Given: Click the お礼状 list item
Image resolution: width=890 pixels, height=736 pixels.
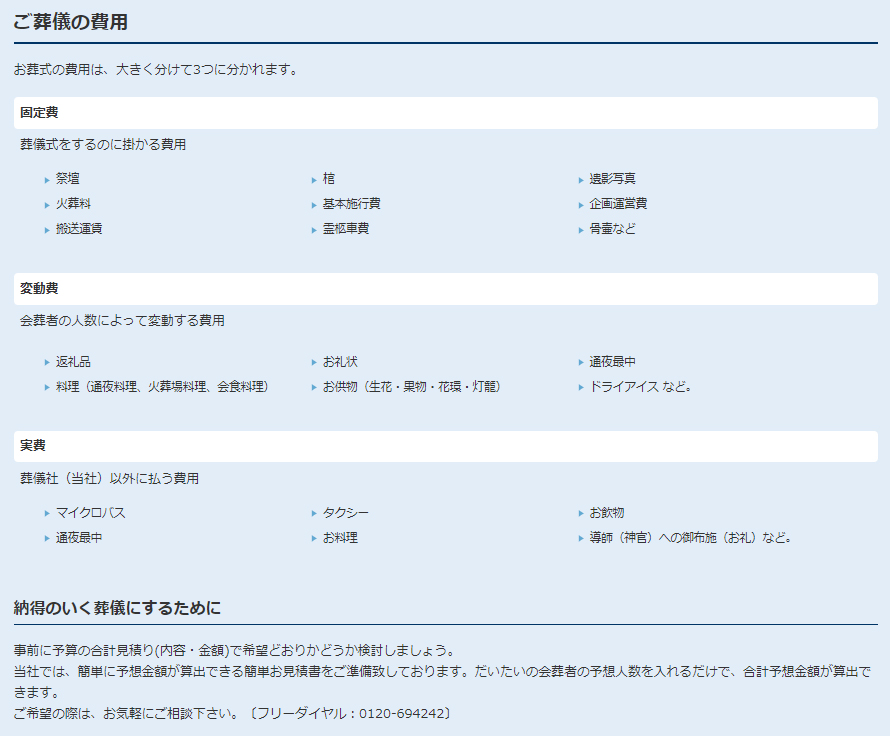Looking at the screenshot, I should (x=339, y=362).
